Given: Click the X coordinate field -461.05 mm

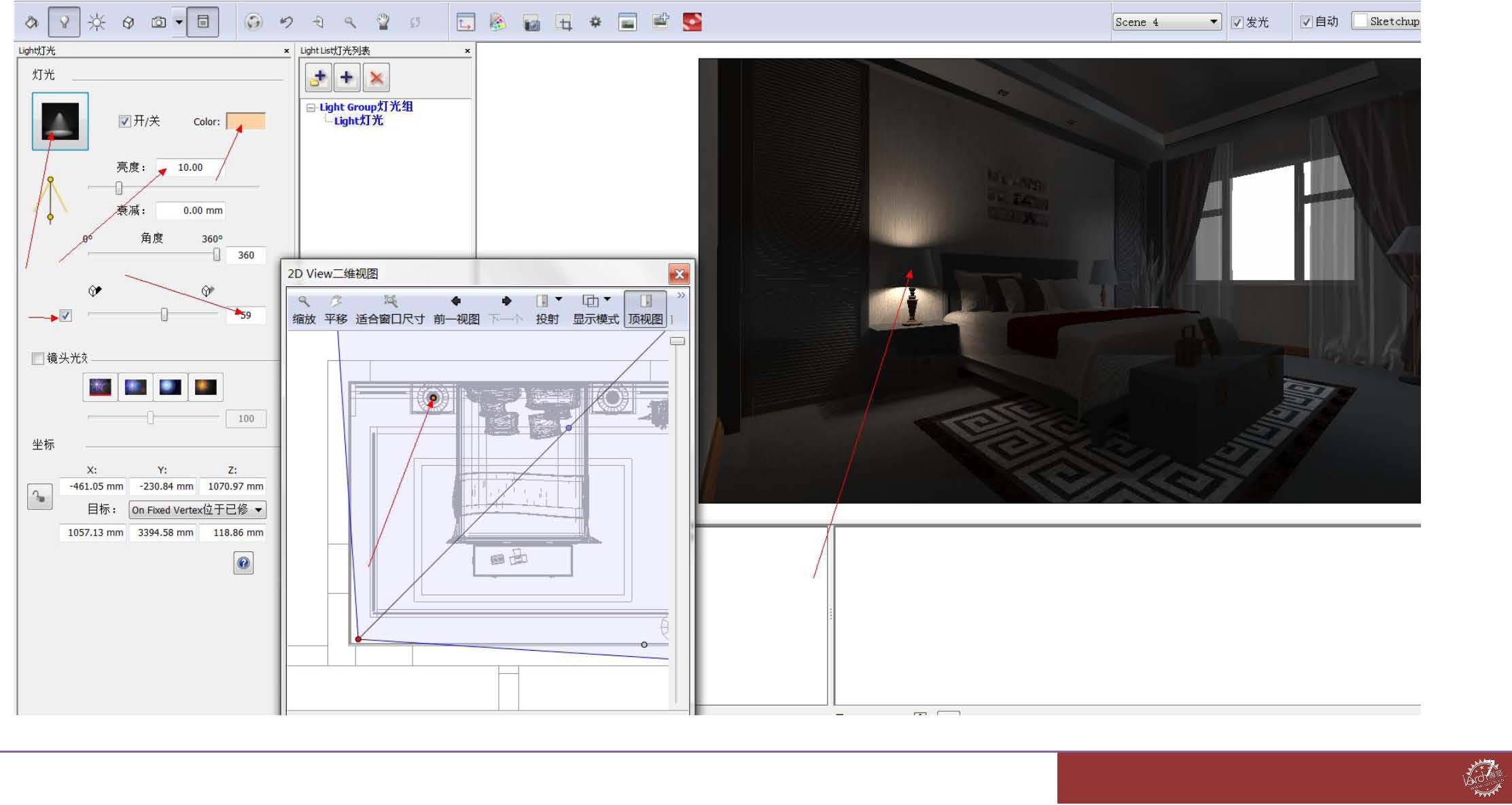Looking at the screenshot, I should [x=93, y=486].
